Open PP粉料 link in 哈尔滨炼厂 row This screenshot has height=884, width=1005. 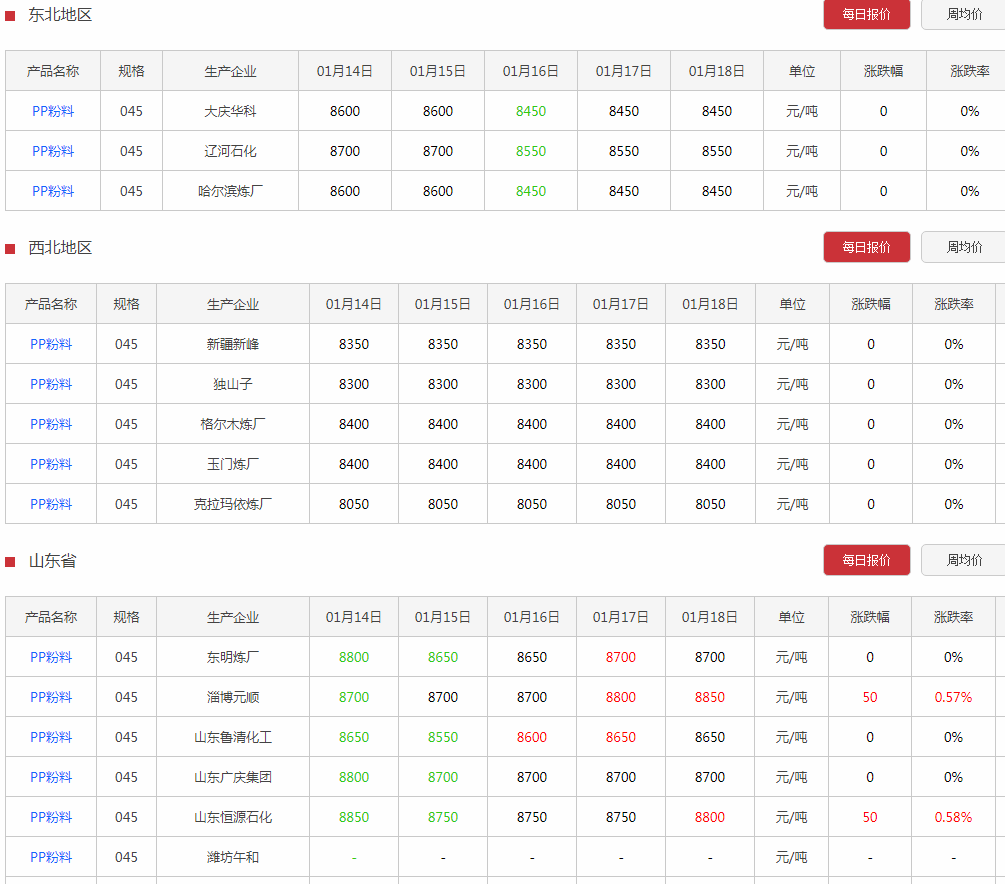point(53,191)
